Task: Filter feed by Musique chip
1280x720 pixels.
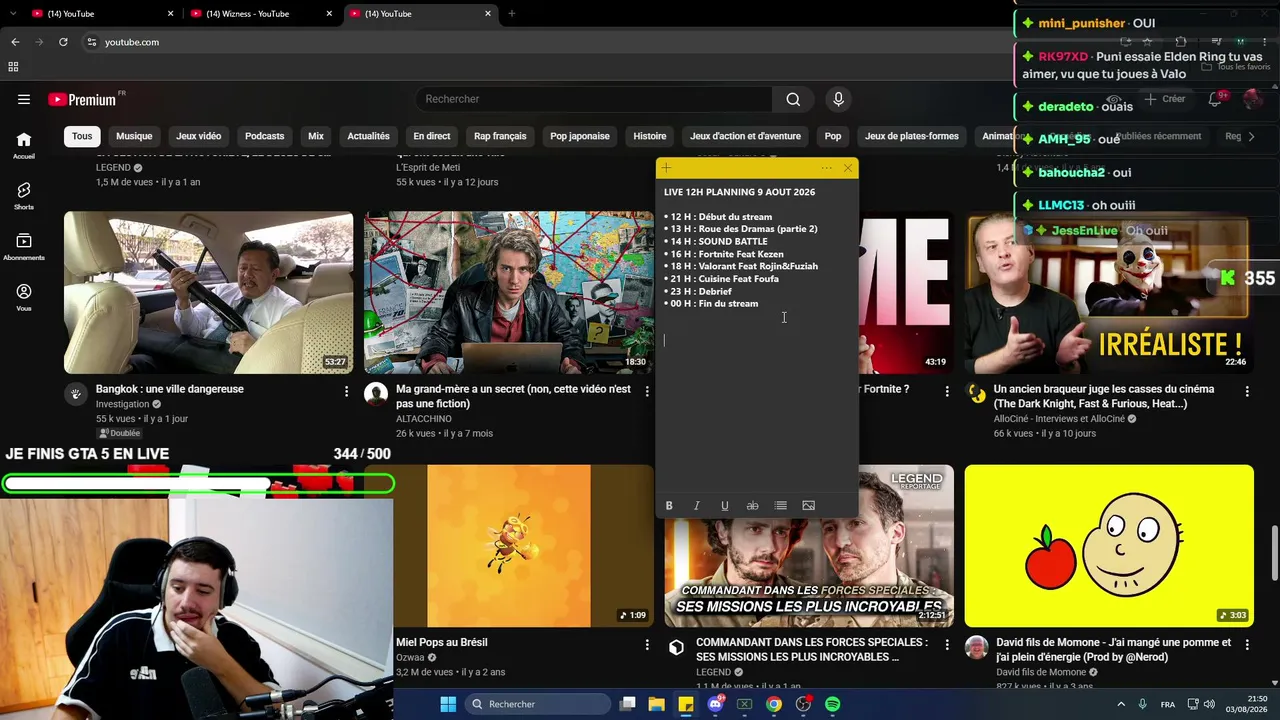Action: coord(134,136)
